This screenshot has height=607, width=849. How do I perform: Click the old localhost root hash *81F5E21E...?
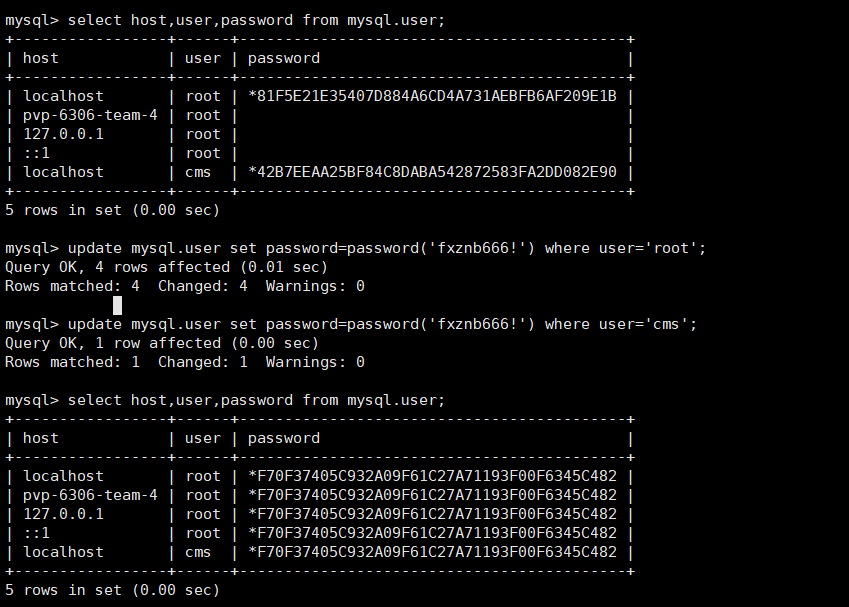(432, 96)
